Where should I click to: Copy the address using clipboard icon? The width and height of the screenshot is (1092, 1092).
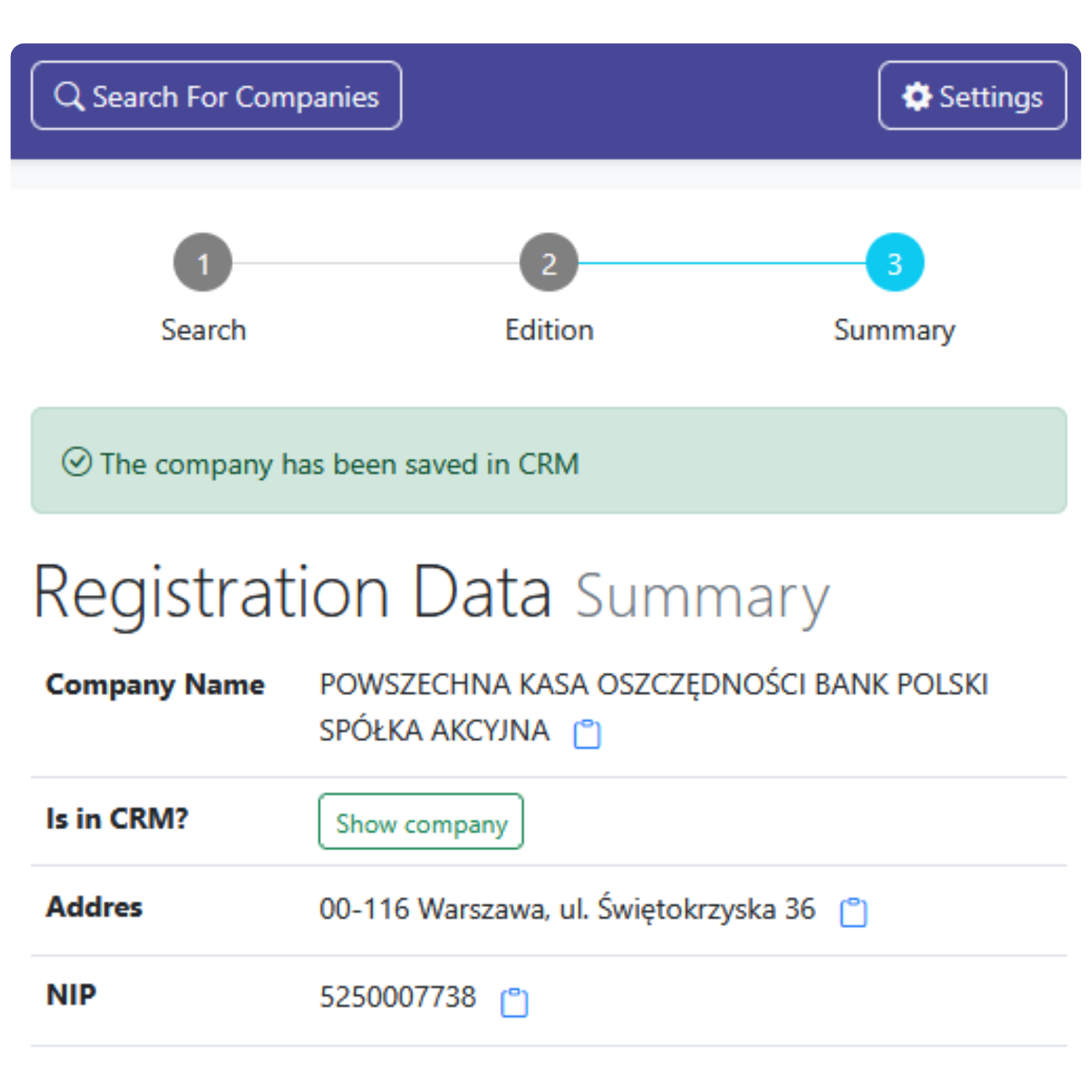(x=853, y=912)
